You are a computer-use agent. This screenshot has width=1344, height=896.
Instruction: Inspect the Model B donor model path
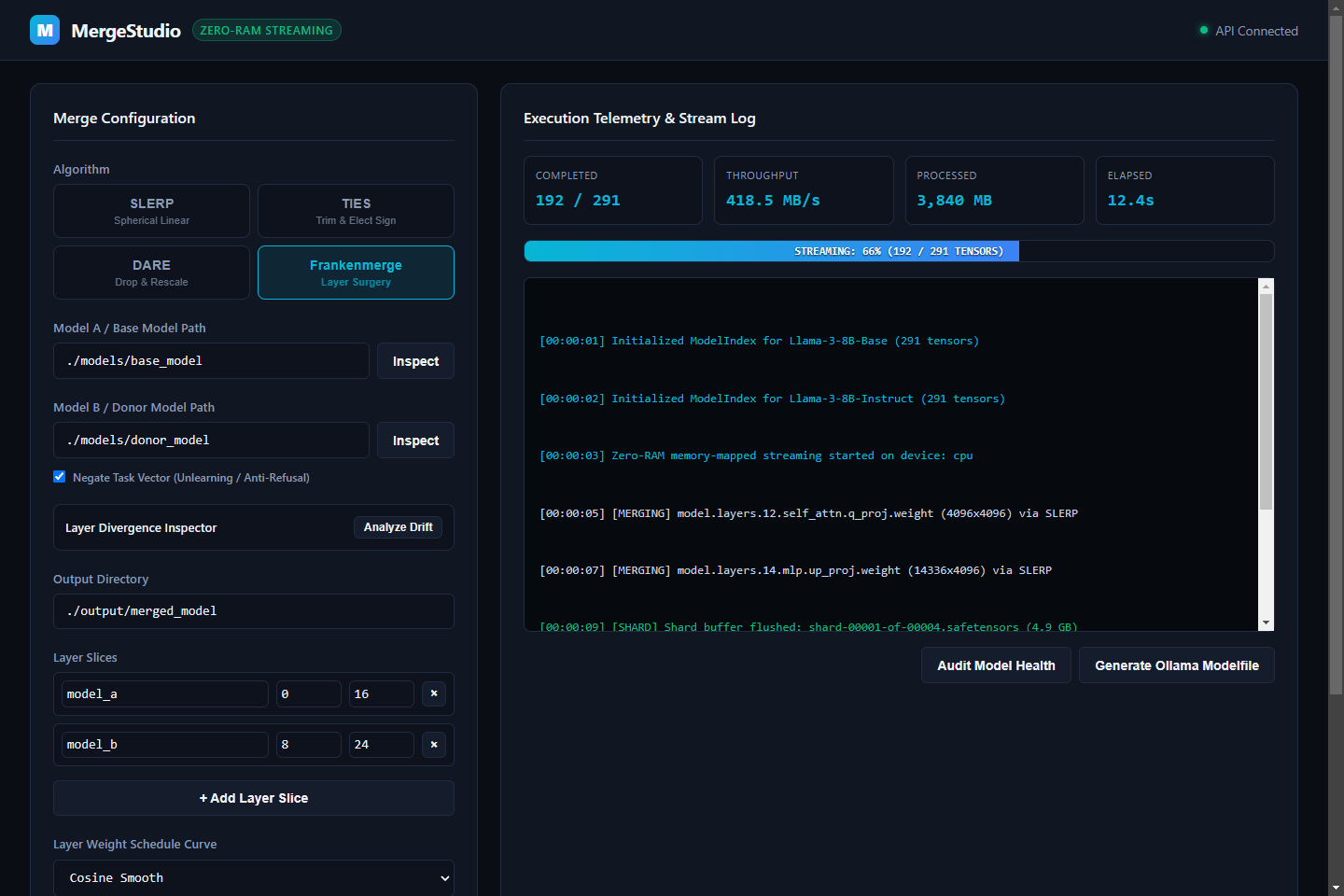[x=415, y=441]
